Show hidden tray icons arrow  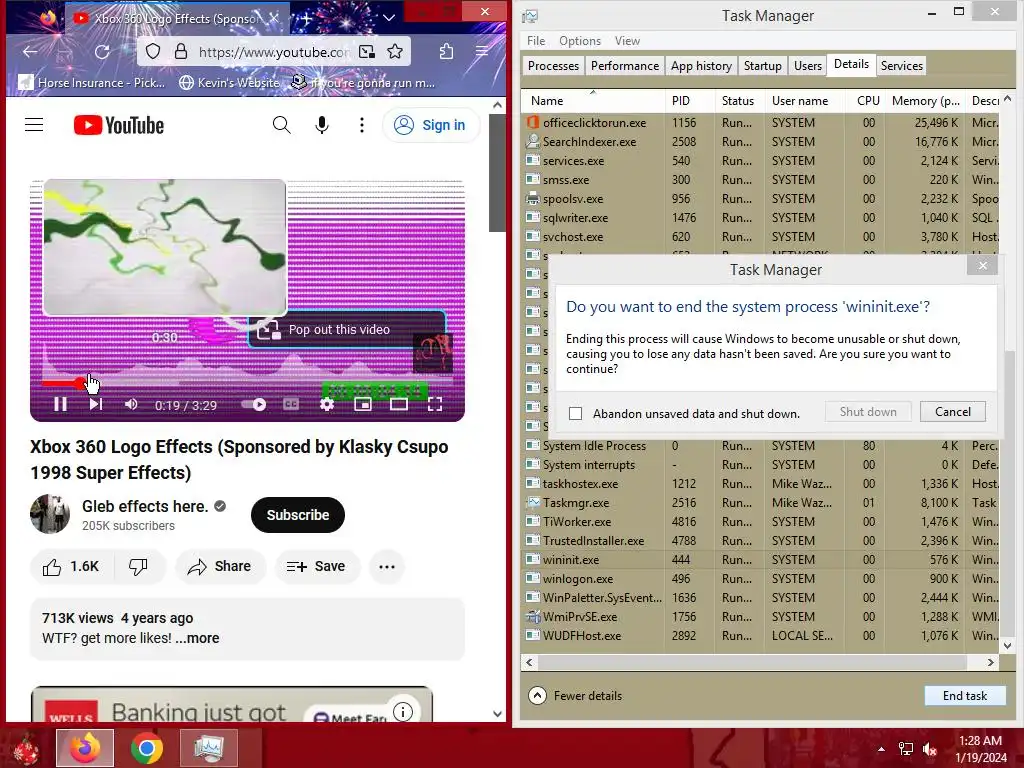click(x=882, y=749)
